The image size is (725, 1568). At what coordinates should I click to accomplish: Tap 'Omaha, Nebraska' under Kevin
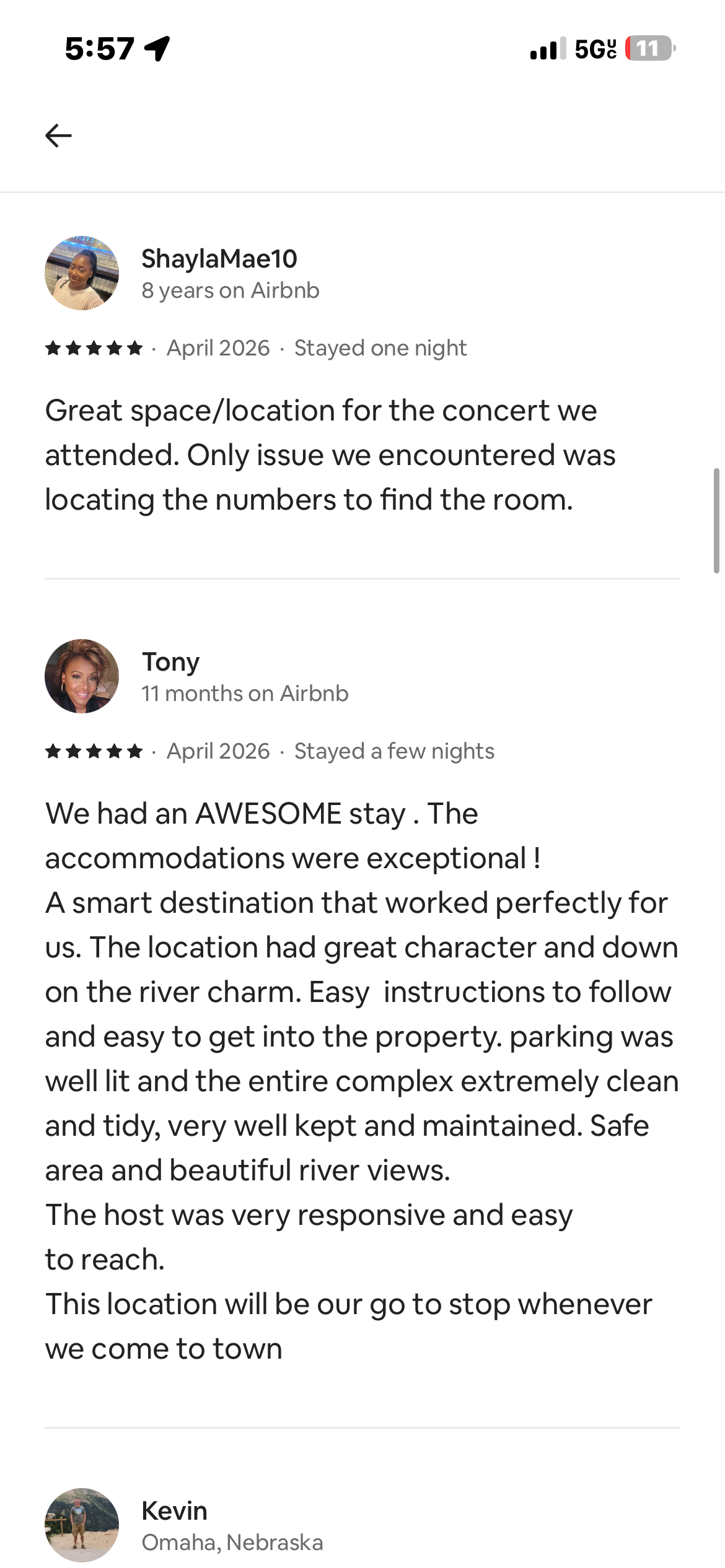232,1542
